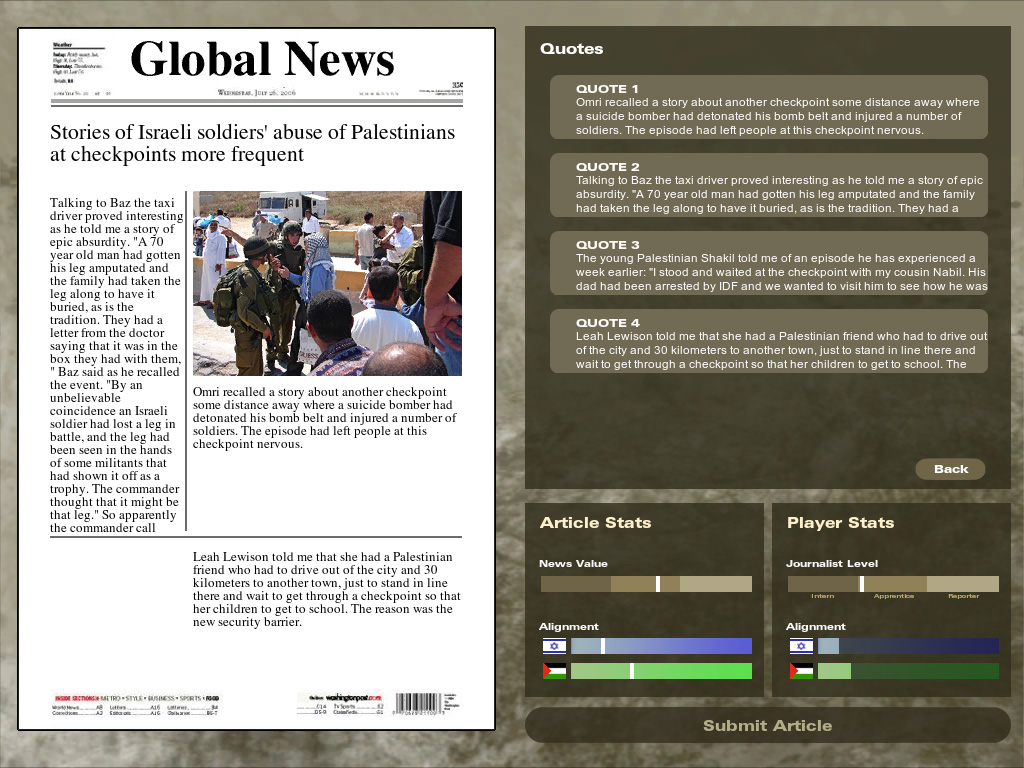Click the Palestinian flag in Article Stats
The width and height of the screenshot is (1024, 768).
pos(554,671)
